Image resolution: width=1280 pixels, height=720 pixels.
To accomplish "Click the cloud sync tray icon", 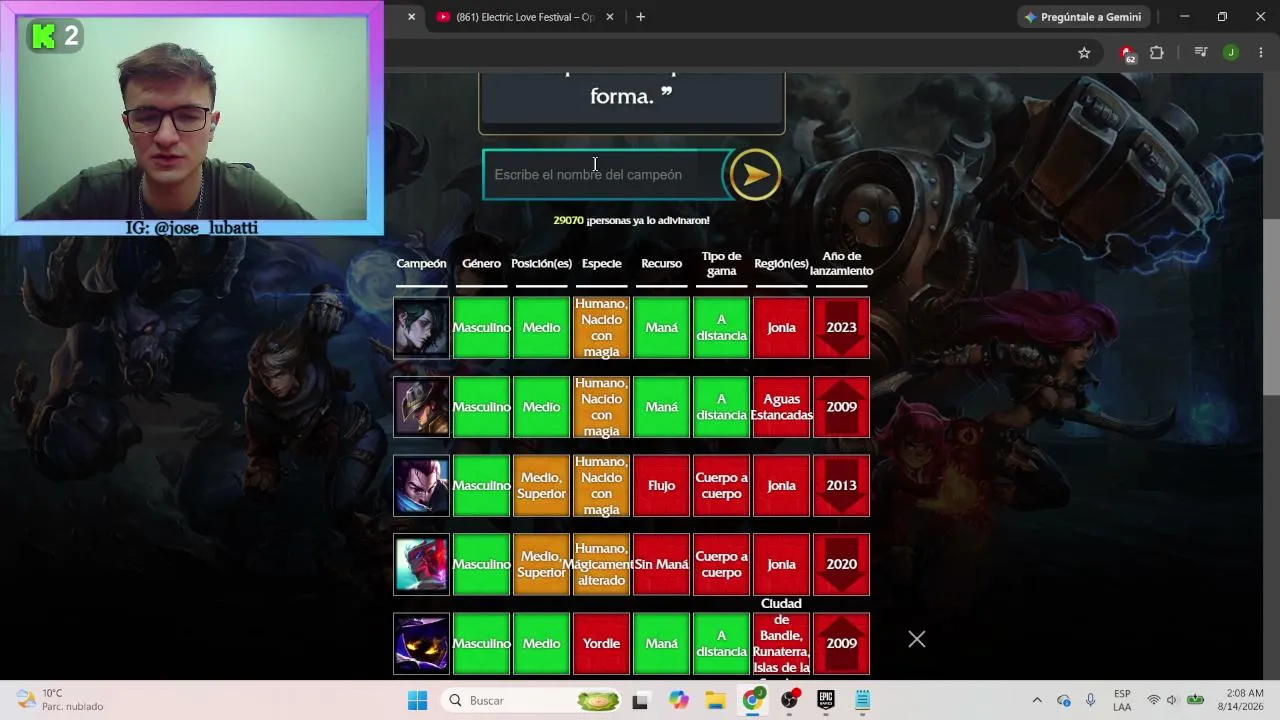I will click(1064, 700).
